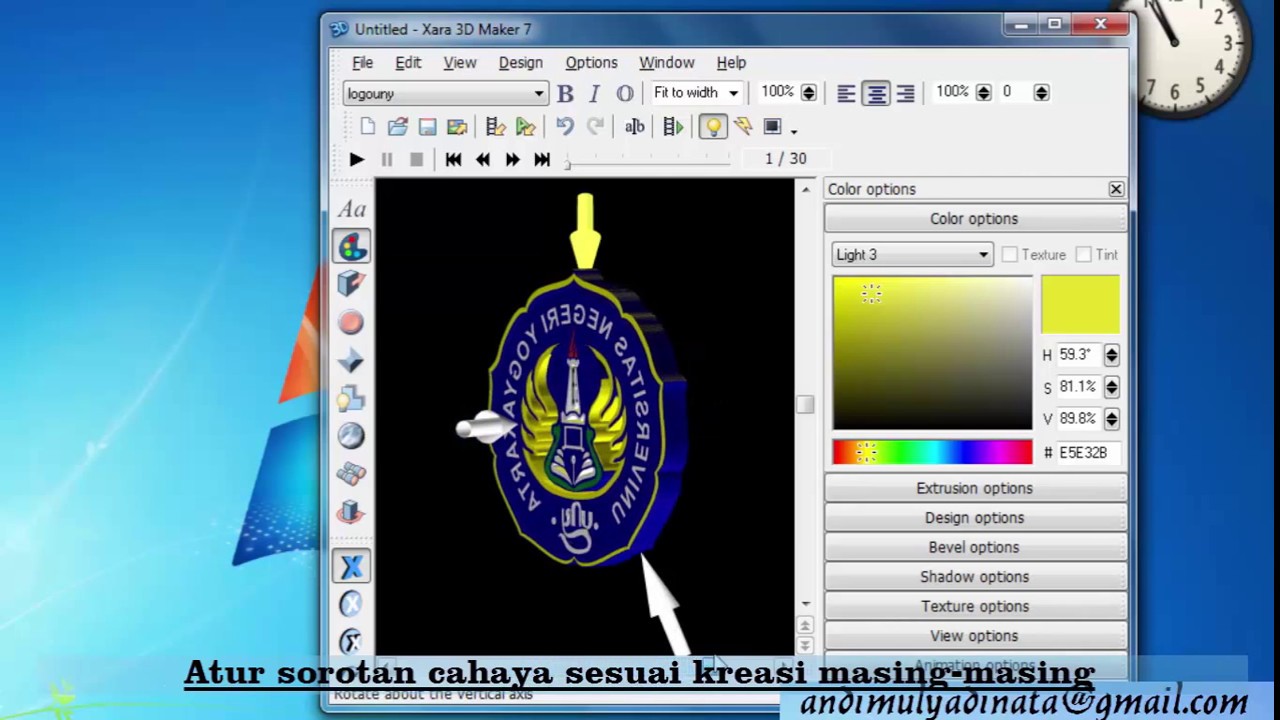
Task: Click the 'a|b' text cursor icon
Action: click(x=634, y=127)
